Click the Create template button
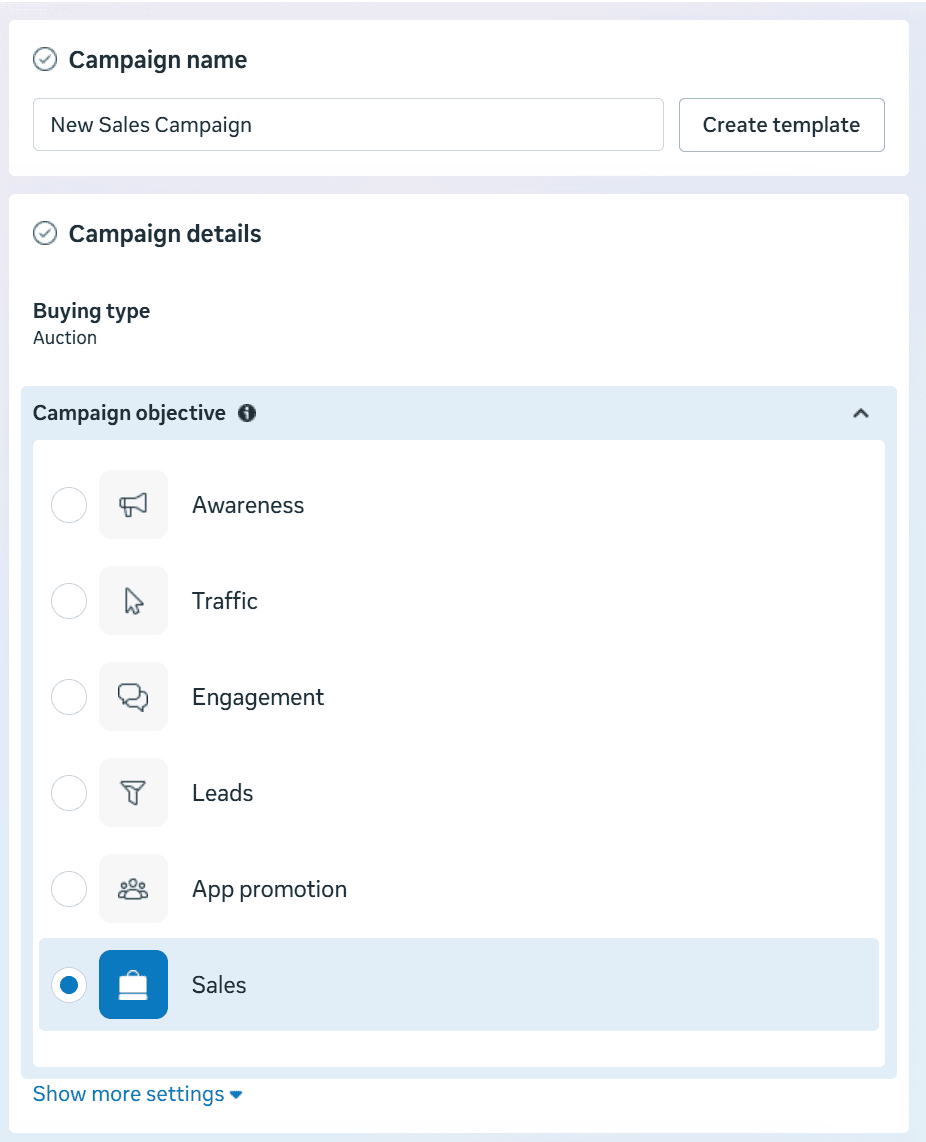This screenshot has width=926, height=1142. pyautogui.click(x=782, y=125)
